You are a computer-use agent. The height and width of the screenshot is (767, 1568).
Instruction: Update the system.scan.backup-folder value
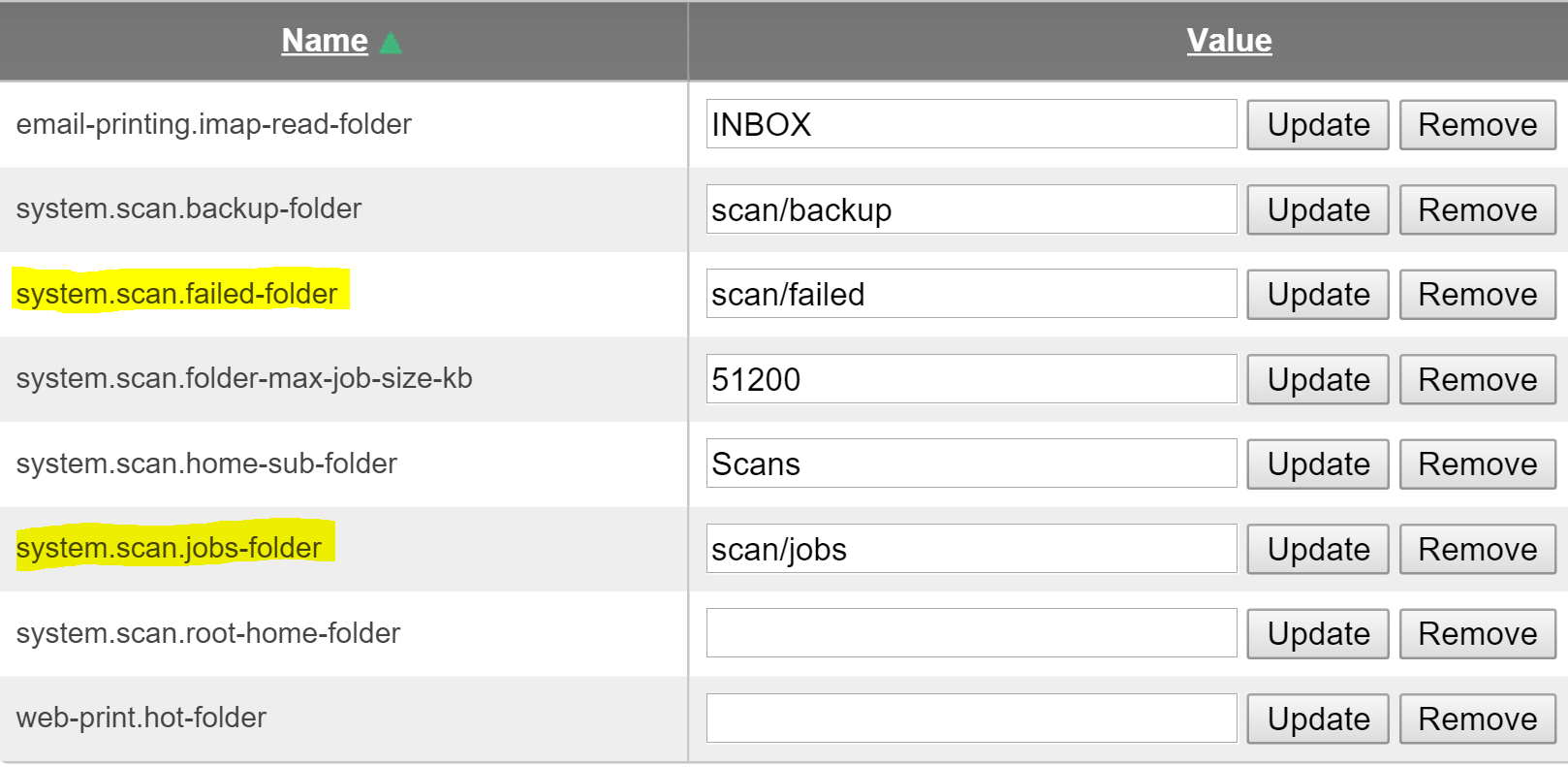pos(1317,209)
